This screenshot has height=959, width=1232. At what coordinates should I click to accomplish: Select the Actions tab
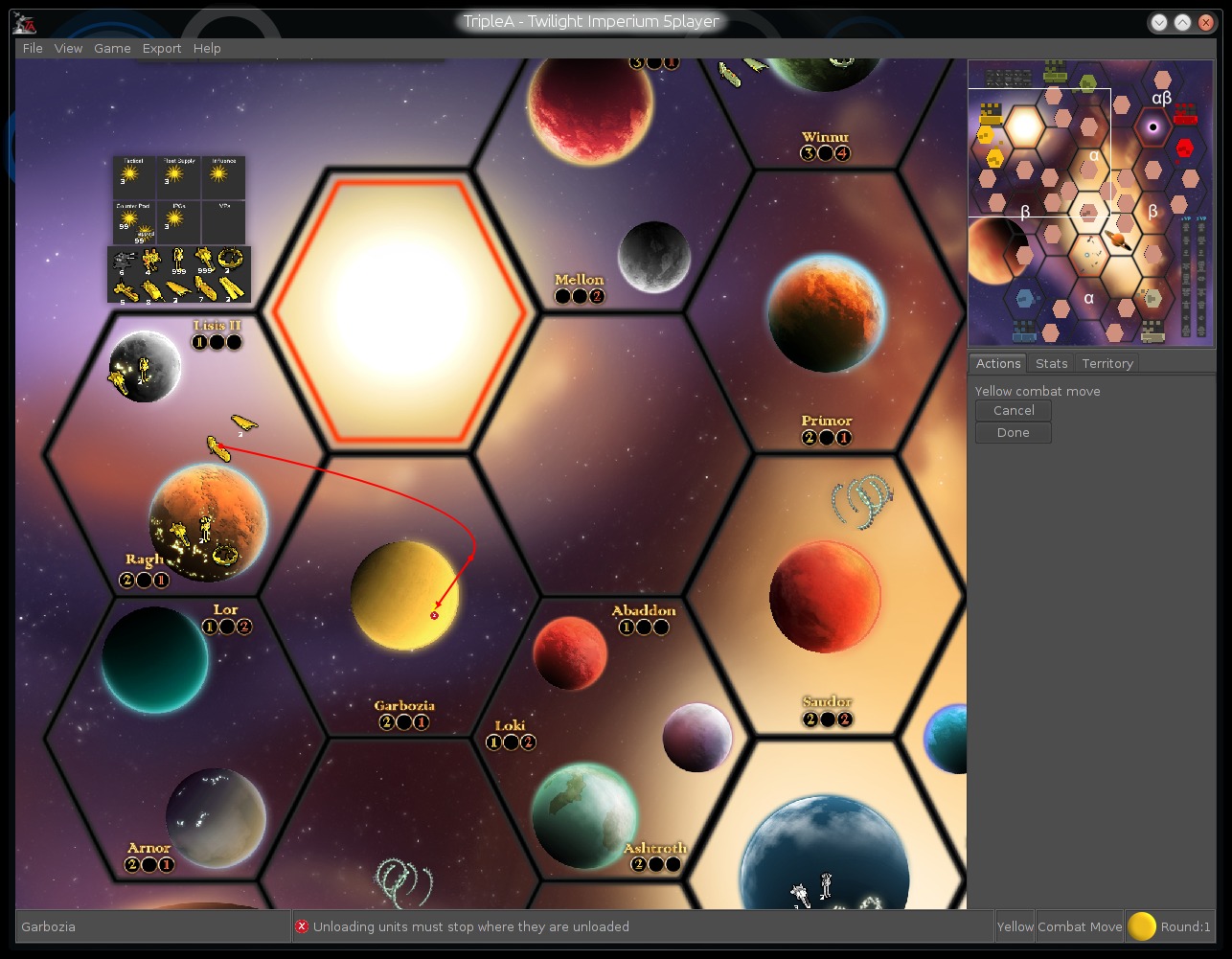pos(998,363)
